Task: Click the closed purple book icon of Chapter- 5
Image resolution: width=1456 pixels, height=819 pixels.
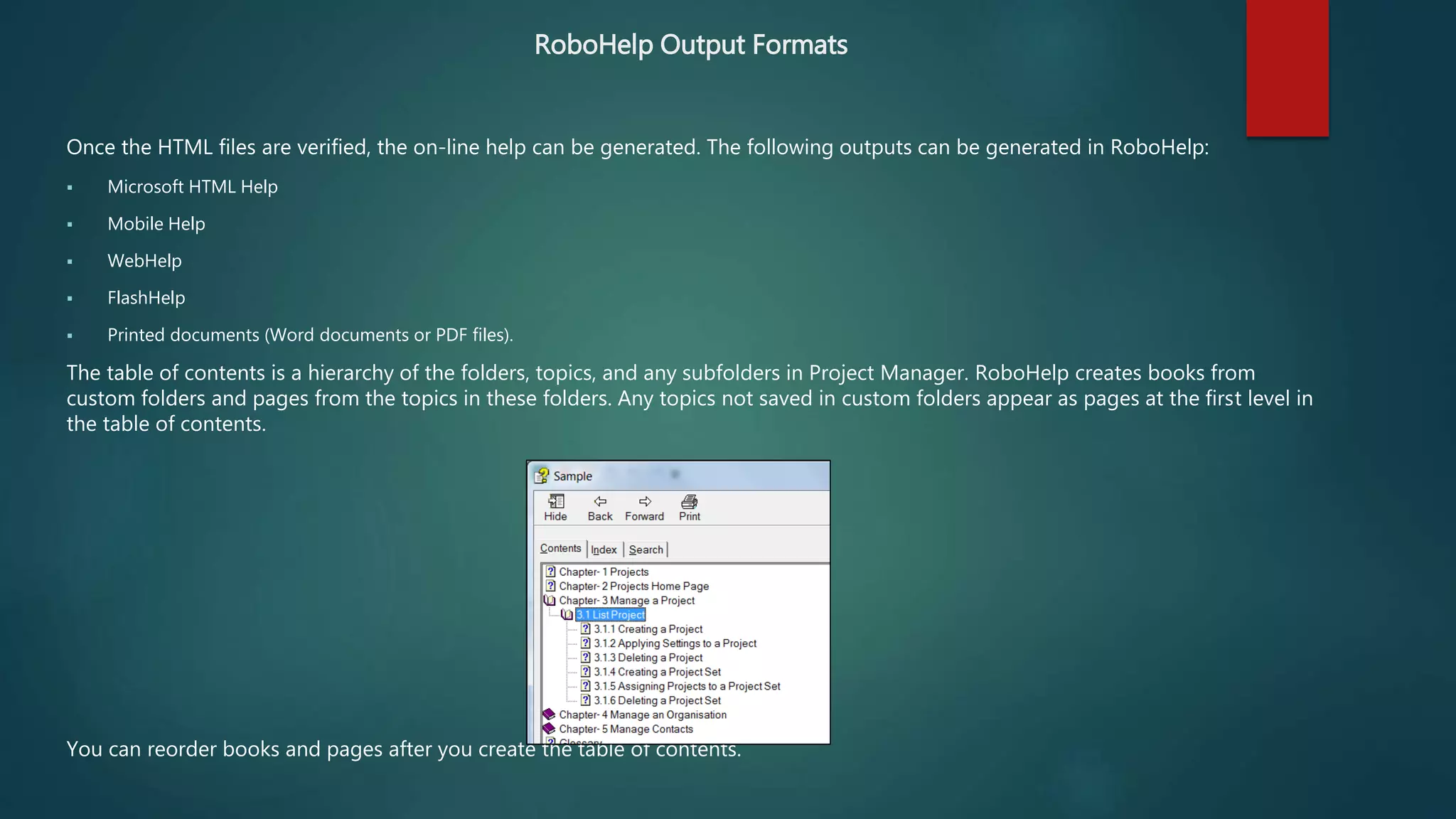Action: tap(549, 728)
